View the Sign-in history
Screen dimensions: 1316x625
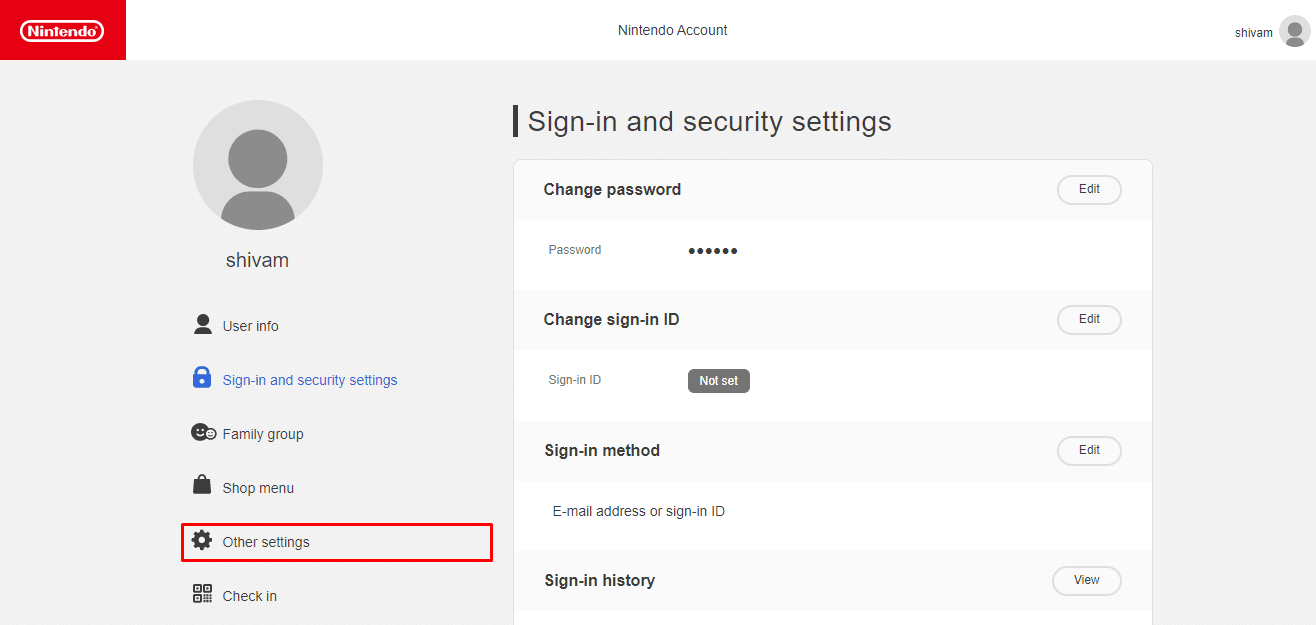click(x=1086, y=580)
